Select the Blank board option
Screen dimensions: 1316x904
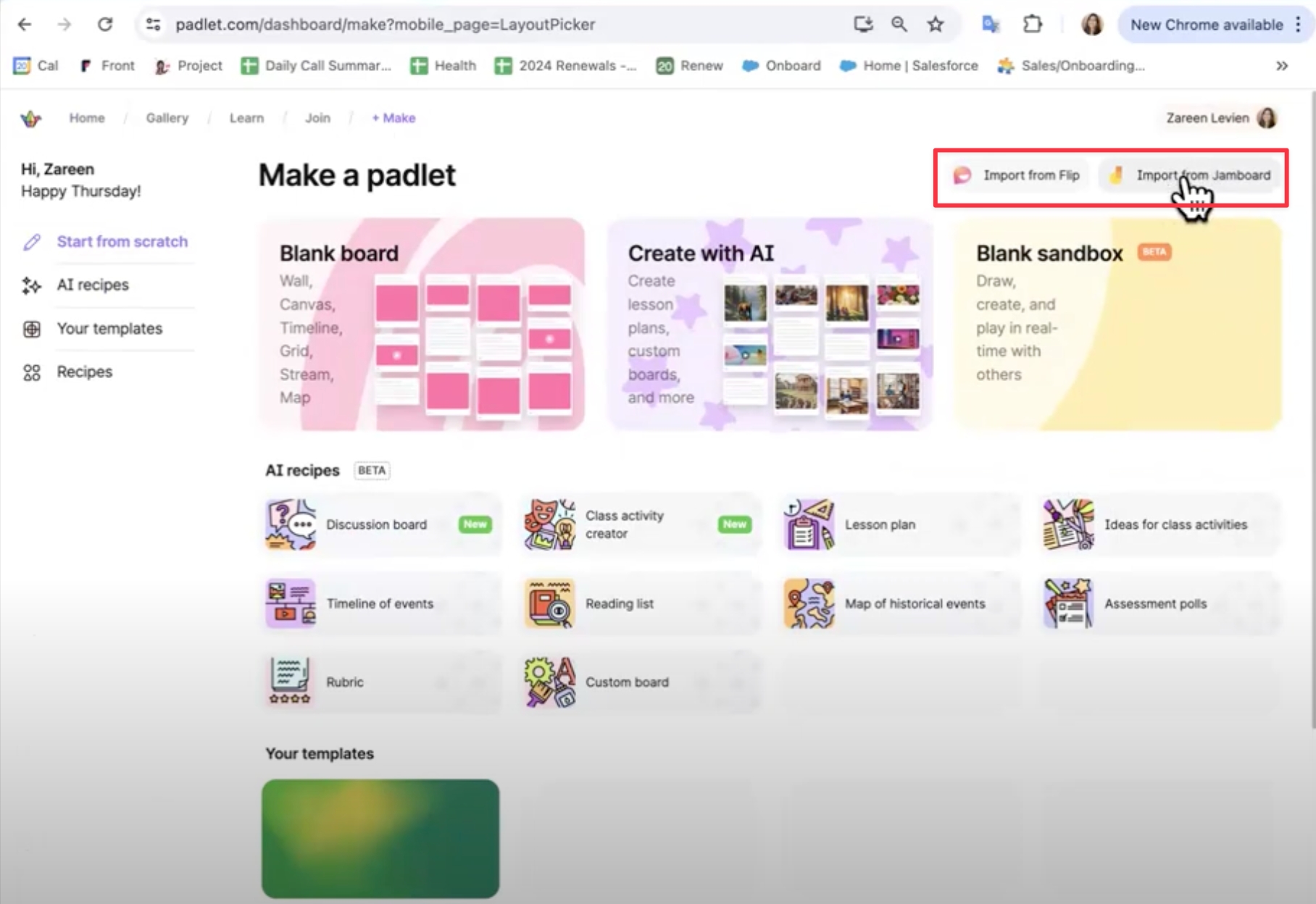tap(421, 324)
